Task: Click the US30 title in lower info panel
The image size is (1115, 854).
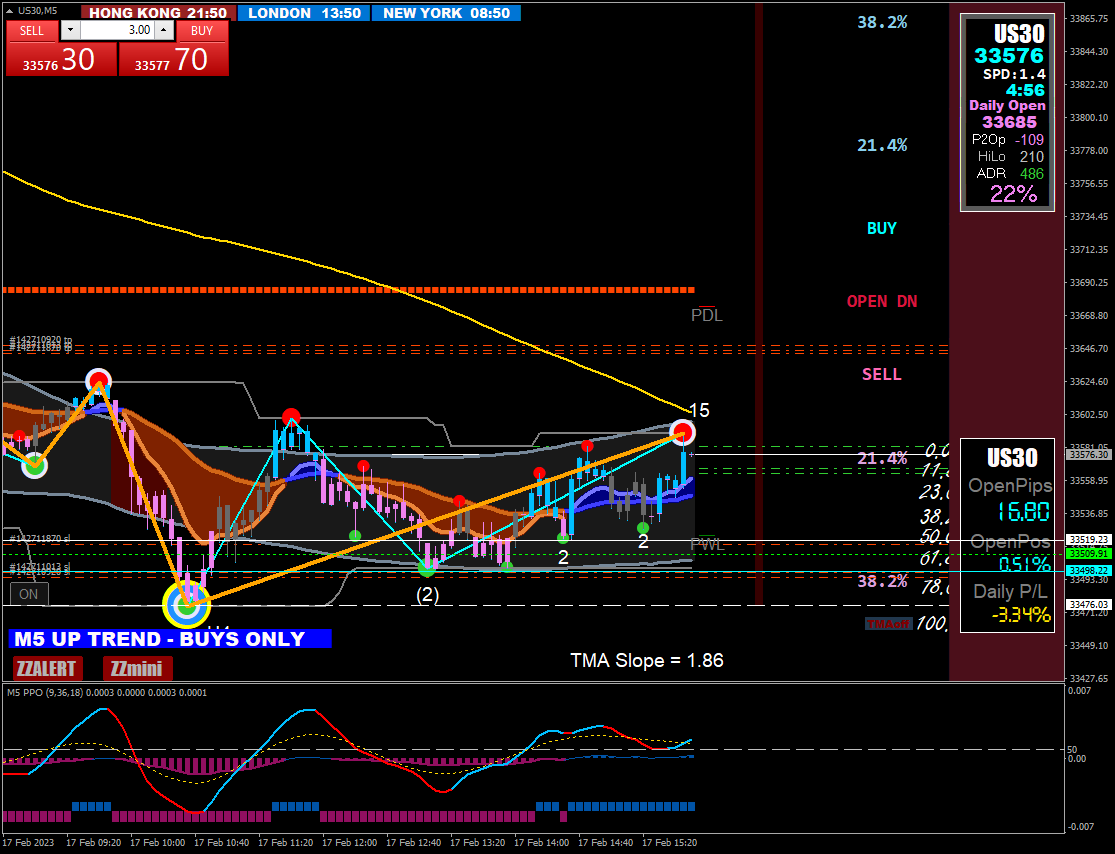Action: tap(1012, 458)
